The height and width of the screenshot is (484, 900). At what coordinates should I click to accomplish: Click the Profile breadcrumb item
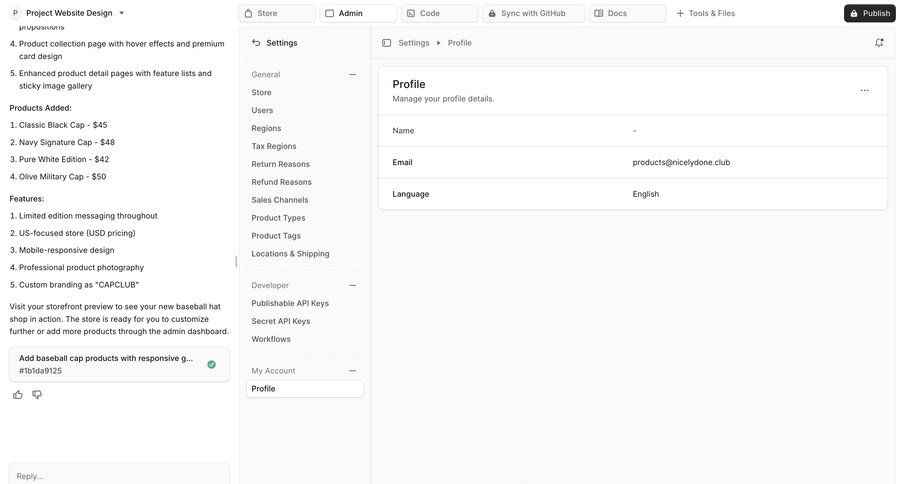[x=460, y=43]
